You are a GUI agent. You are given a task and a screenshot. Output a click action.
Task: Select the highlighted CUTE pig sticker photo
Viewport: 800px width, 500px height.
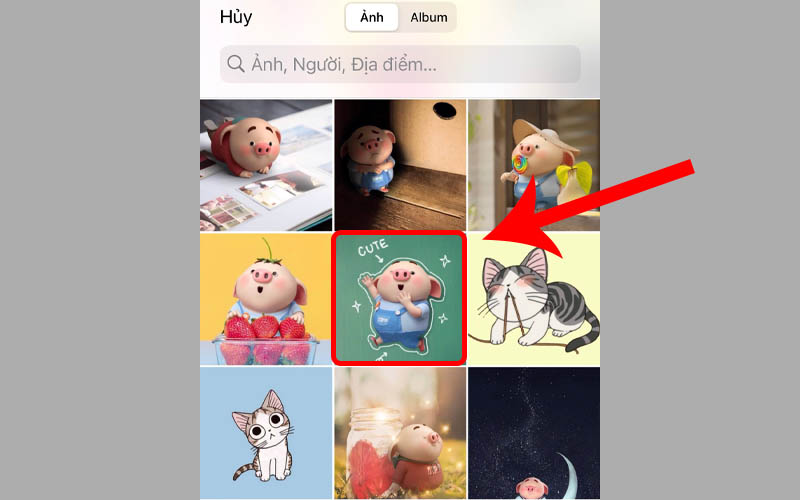click(x=399, y=298)
